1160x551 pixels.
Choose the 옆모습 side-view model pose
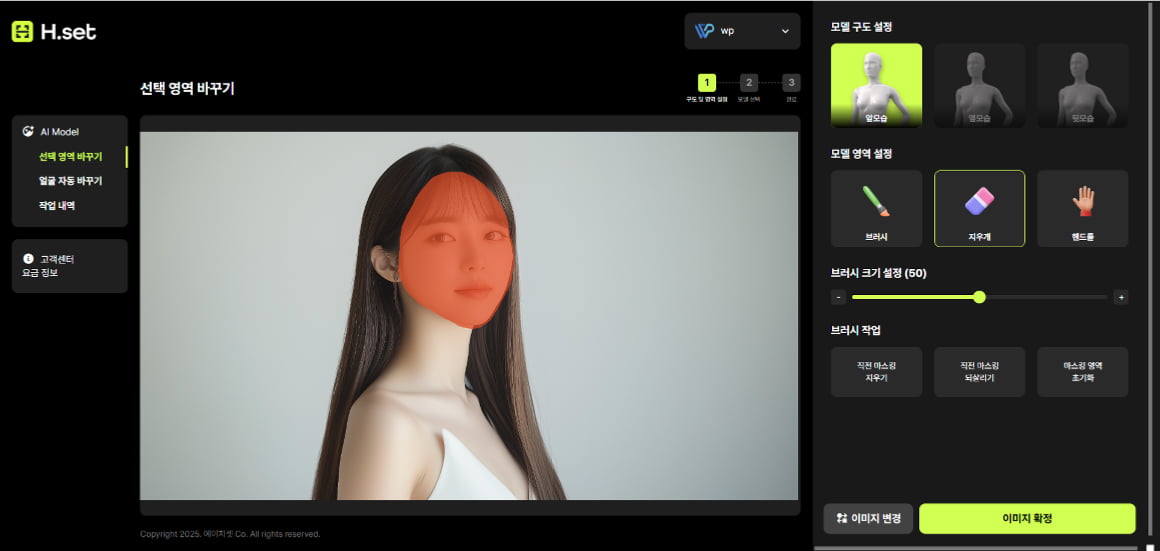979,85
